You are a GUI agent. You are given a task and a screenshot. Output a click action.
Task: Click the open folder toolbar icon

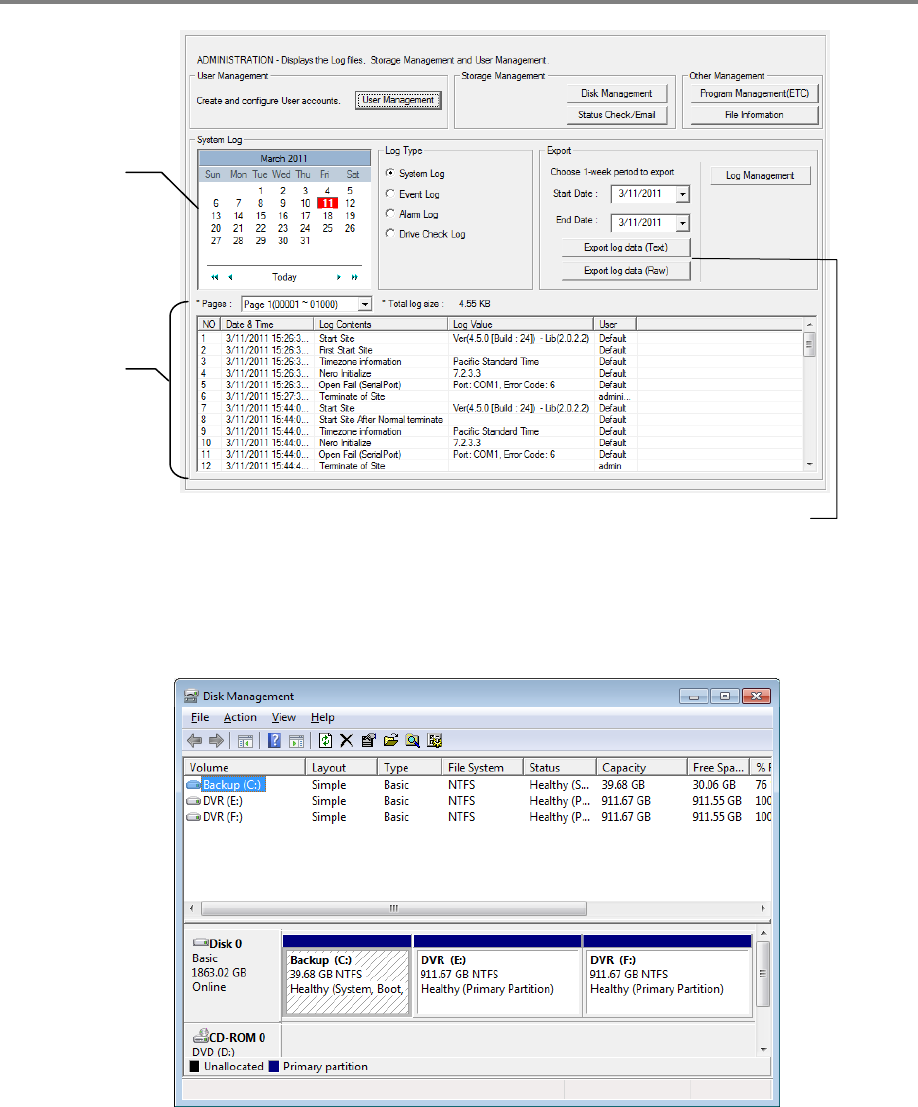tap(390, 741)
